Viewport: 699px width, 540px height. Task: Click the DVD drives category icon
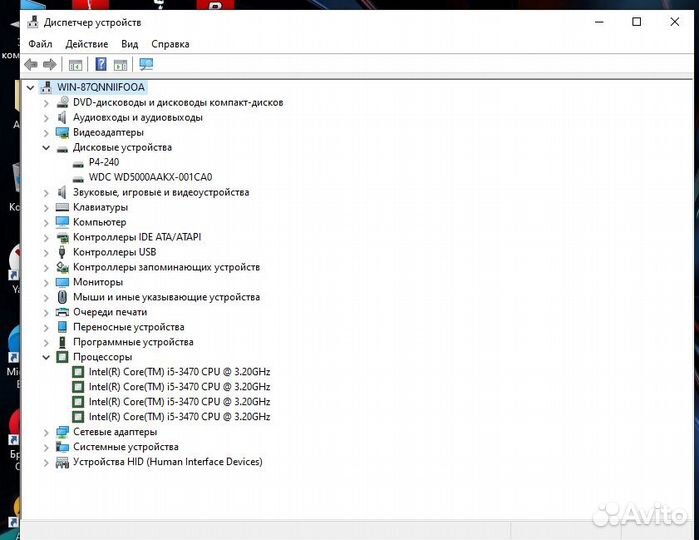(62, 103)
